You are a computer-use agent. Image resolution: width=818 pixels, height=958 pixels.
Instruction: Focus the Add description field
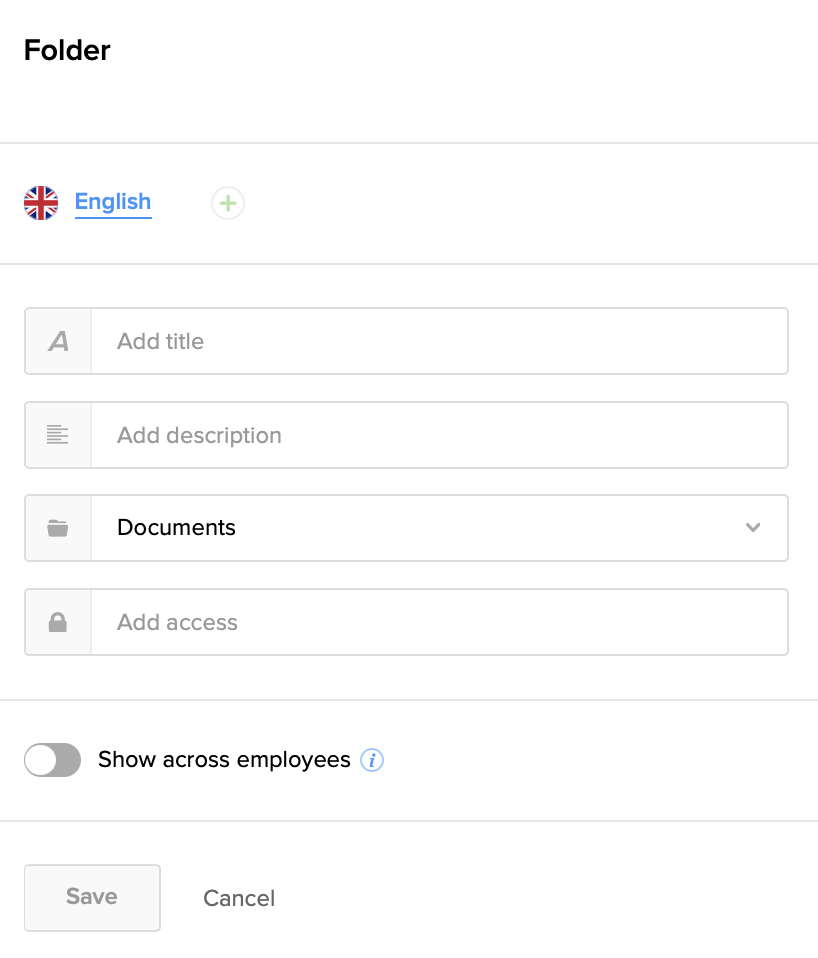pyautogui.click(x=438, y=435)
